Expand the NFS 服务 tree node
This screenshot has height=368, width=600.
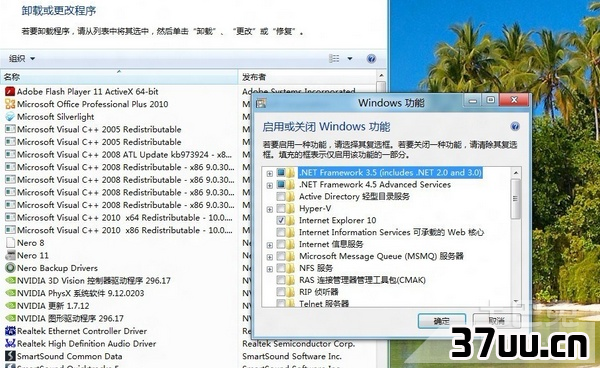pyautogui.click(x=270, y=269)
